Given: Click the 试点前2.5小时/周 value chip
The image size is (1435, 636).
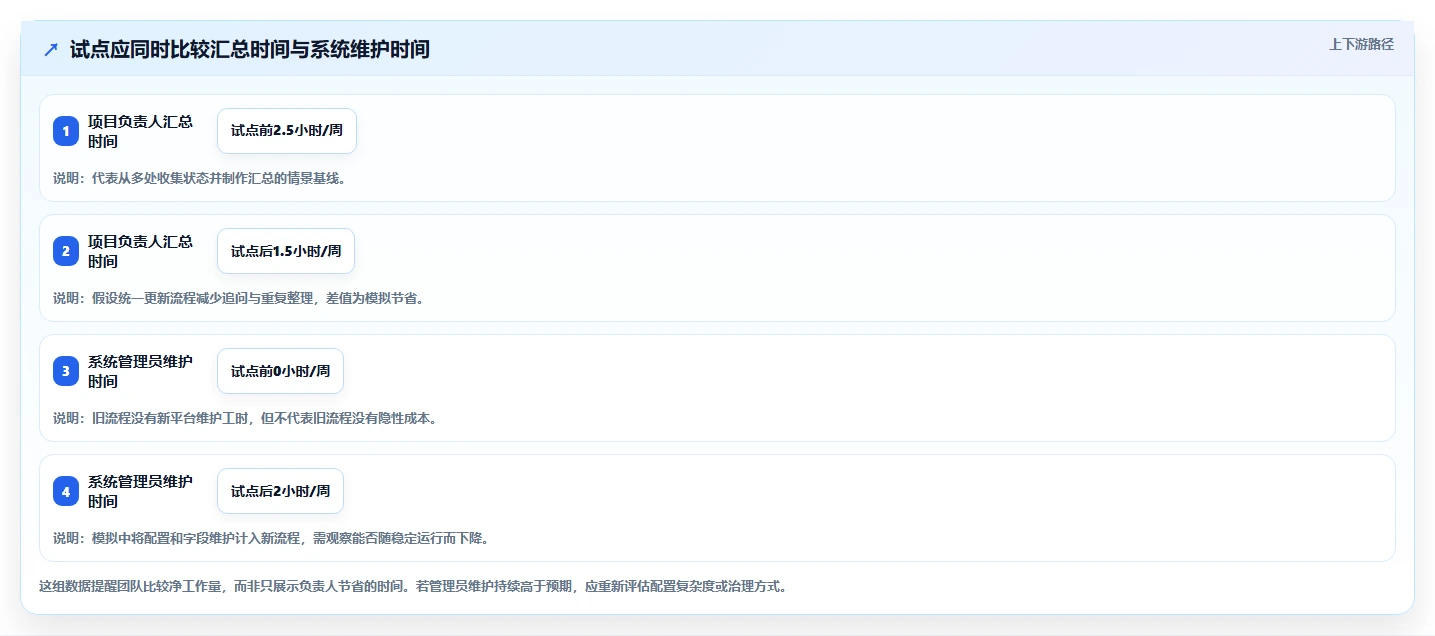Looking at the screenshot, I should pyautogui.click(x=287, y=131).
